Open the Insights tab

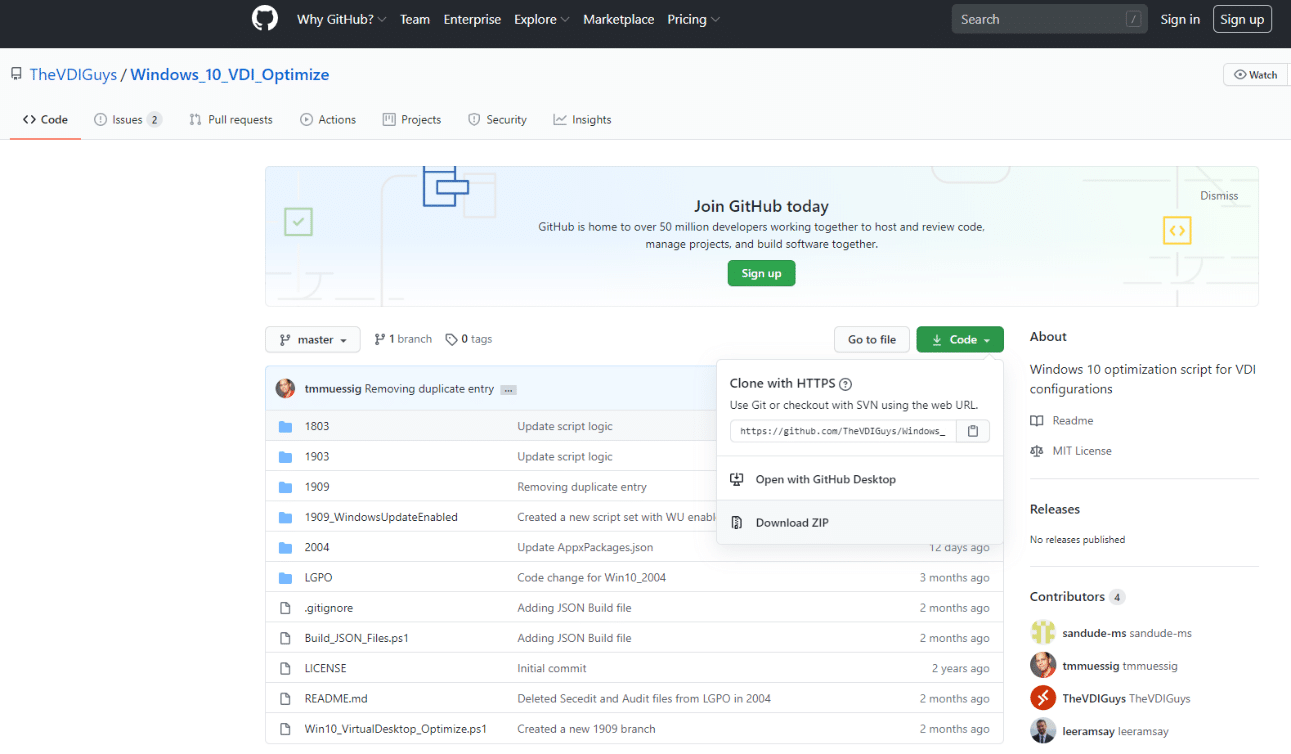[582, 119]
